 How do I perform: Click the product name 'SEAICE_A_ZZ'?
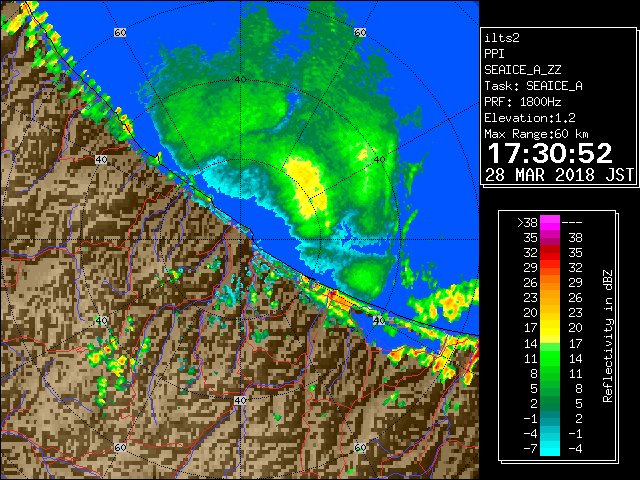click(522, 70)
